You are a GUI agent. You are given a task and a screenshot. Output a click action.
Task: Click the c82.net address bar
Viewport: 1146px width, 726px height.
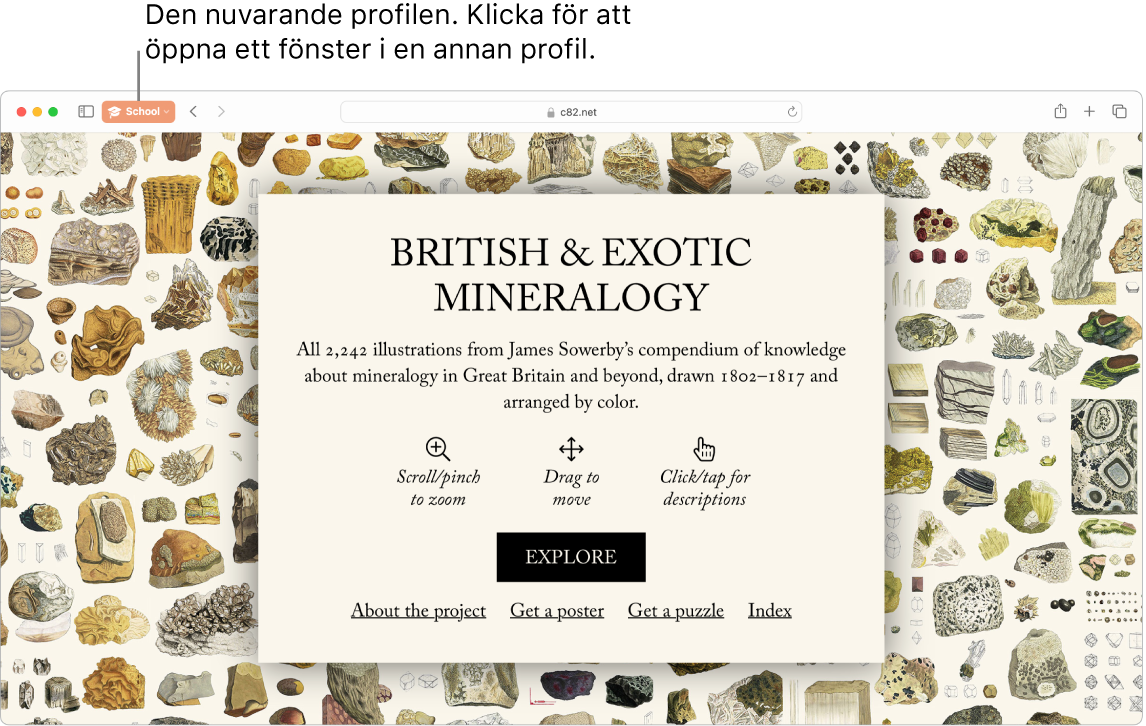tap(571, 112)
